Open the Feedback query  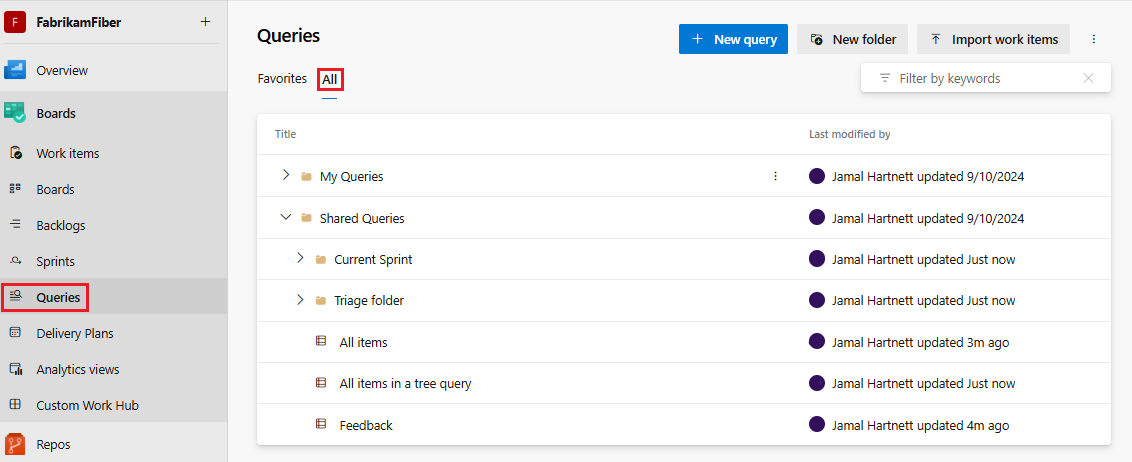click(x=366, y=426)
